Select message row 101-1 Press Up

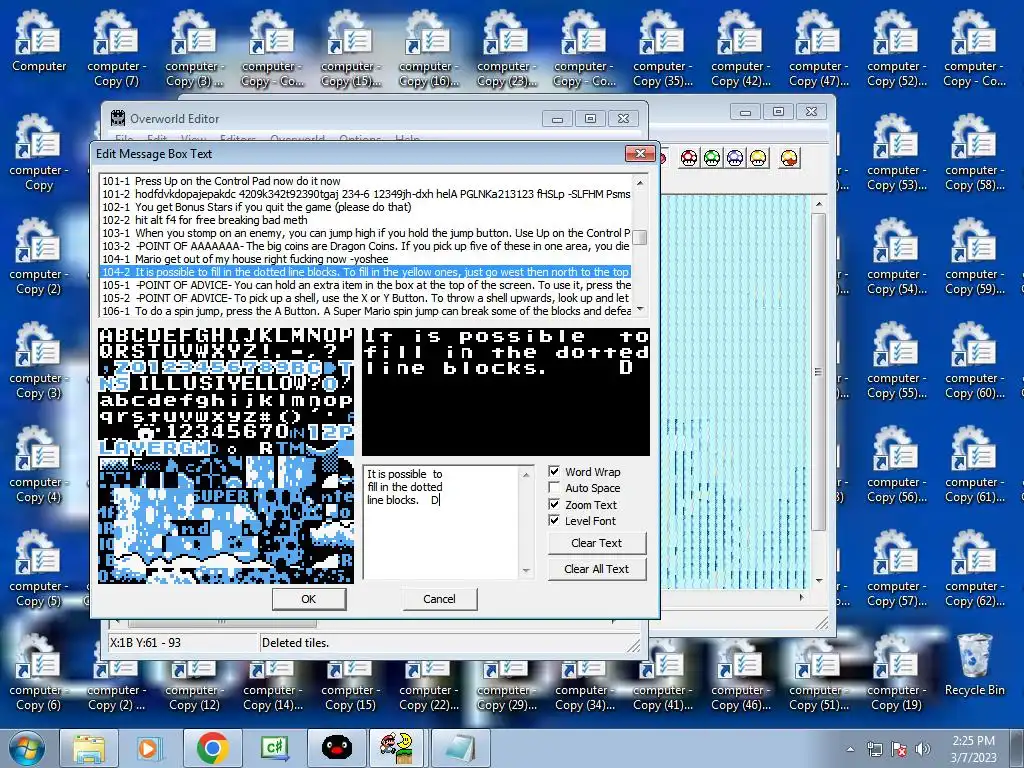click(366, 181)
